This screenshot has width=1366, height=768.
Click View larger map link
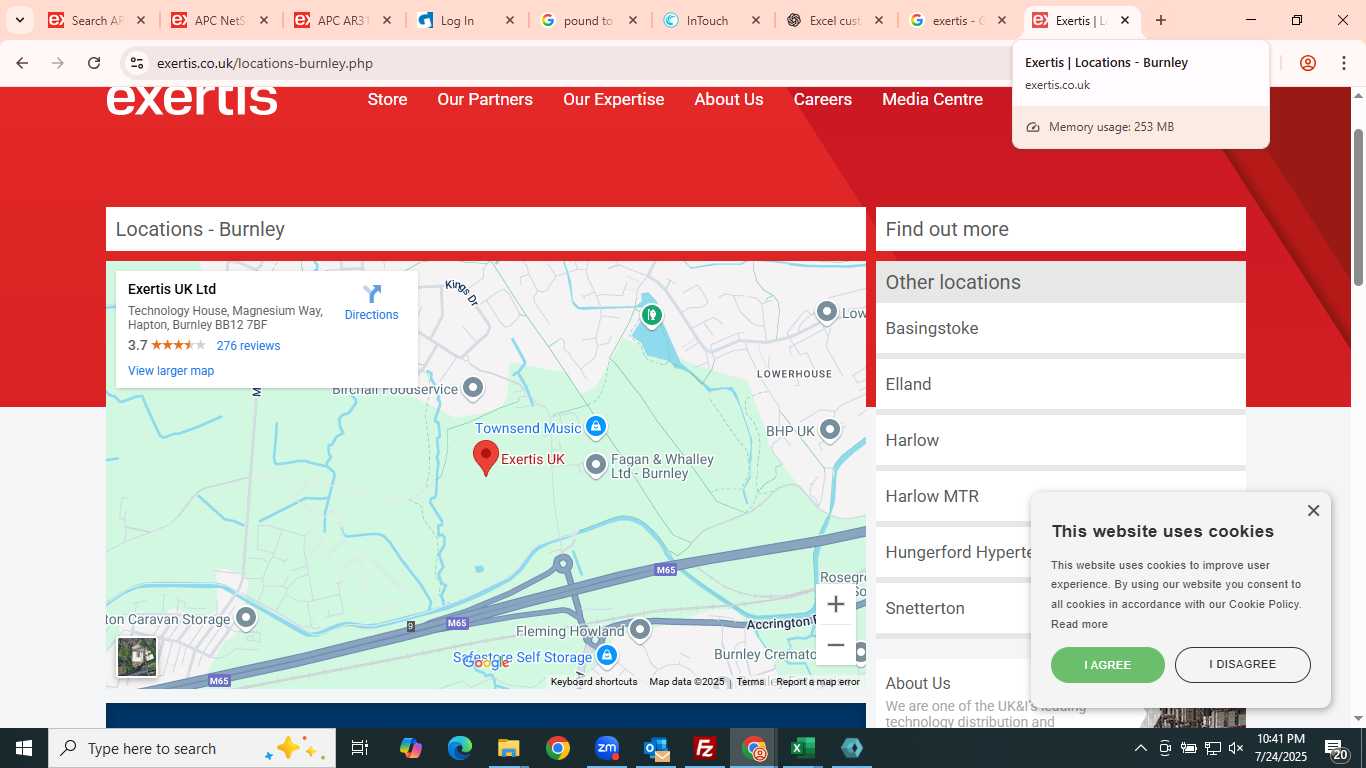tap(171, 371)
